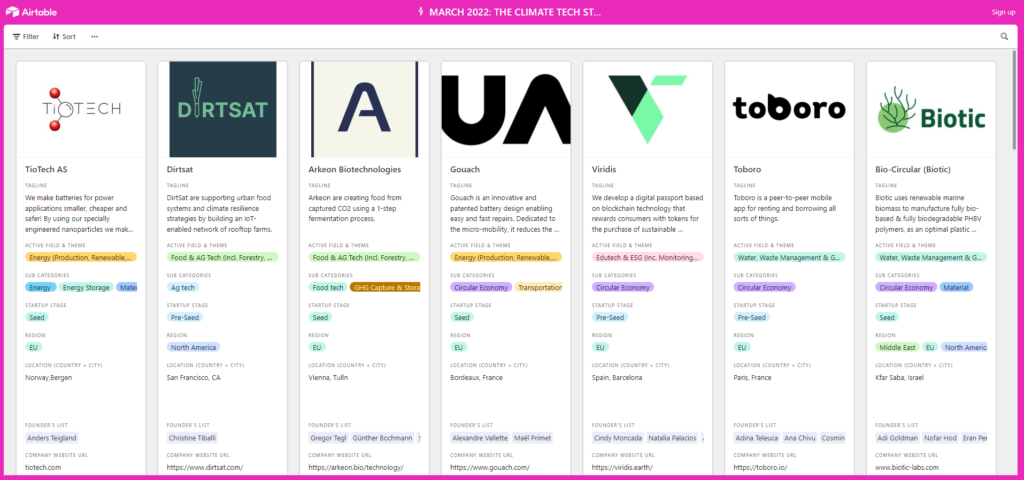This screenshot has height=480, width=1024.
Task: Click the Energy Storage sub category tag
Action: pos(87,287)
